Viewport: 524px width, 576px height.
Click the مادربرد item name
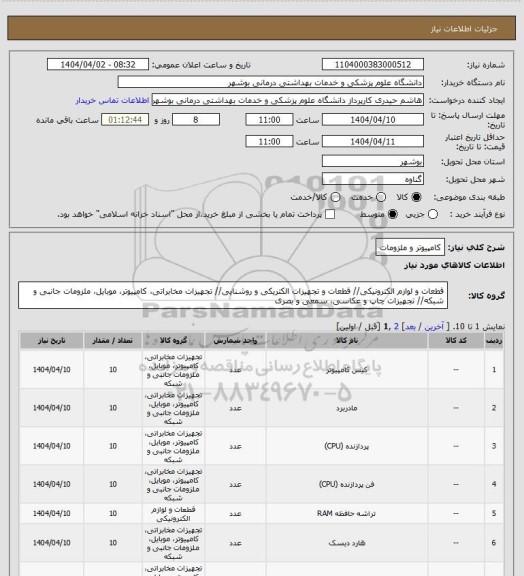[347, 408]
